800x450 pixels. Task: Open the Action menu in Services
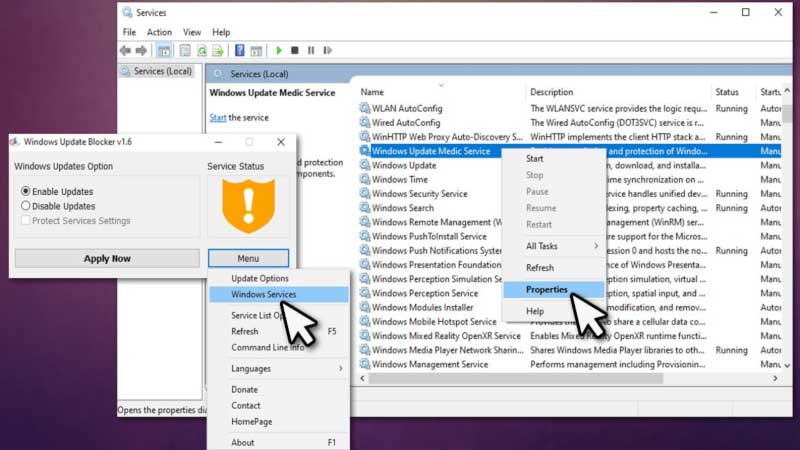tap(159, 32)
